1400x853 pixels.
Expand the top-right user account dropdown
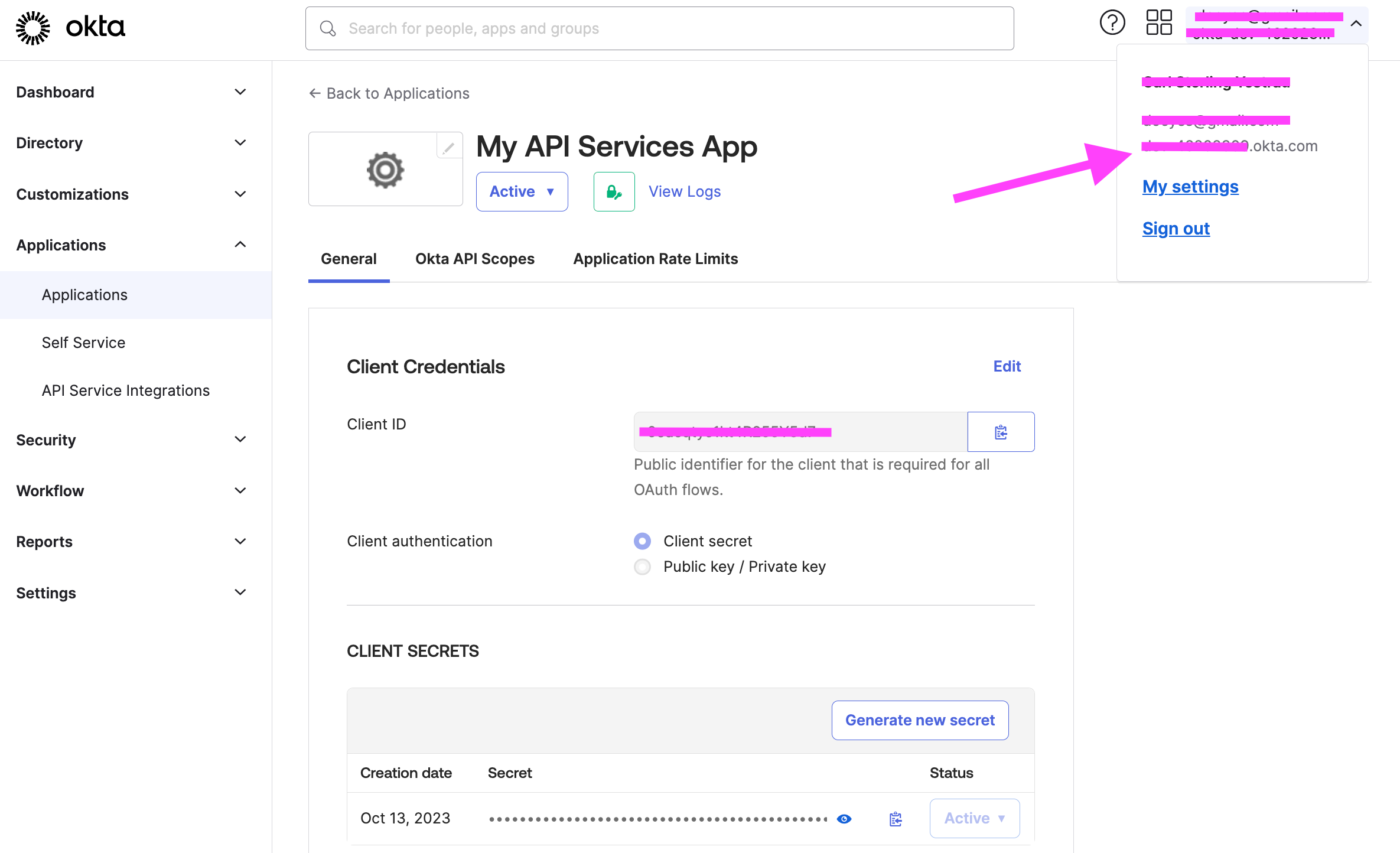(1356, 28)
